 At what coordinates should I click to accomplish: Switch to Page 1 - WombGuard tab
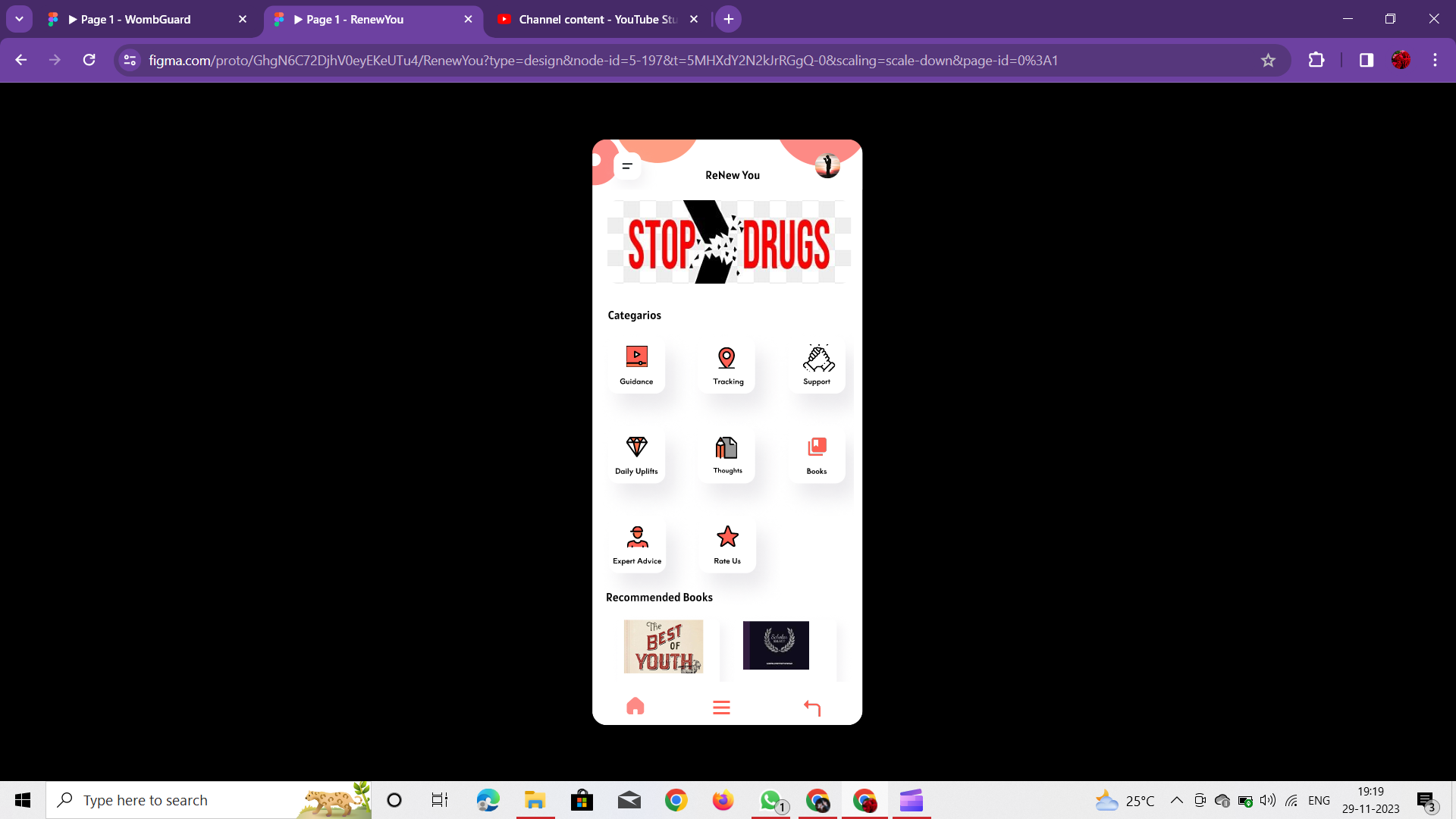click(x=136, y=20)
